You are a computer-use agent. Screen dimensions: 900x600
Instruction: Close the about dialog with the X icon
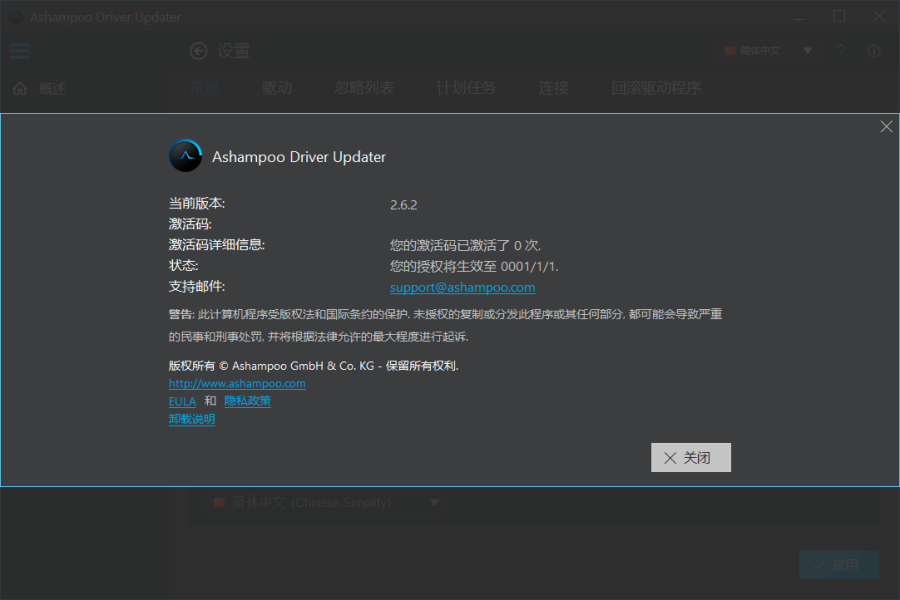(886, 126)
